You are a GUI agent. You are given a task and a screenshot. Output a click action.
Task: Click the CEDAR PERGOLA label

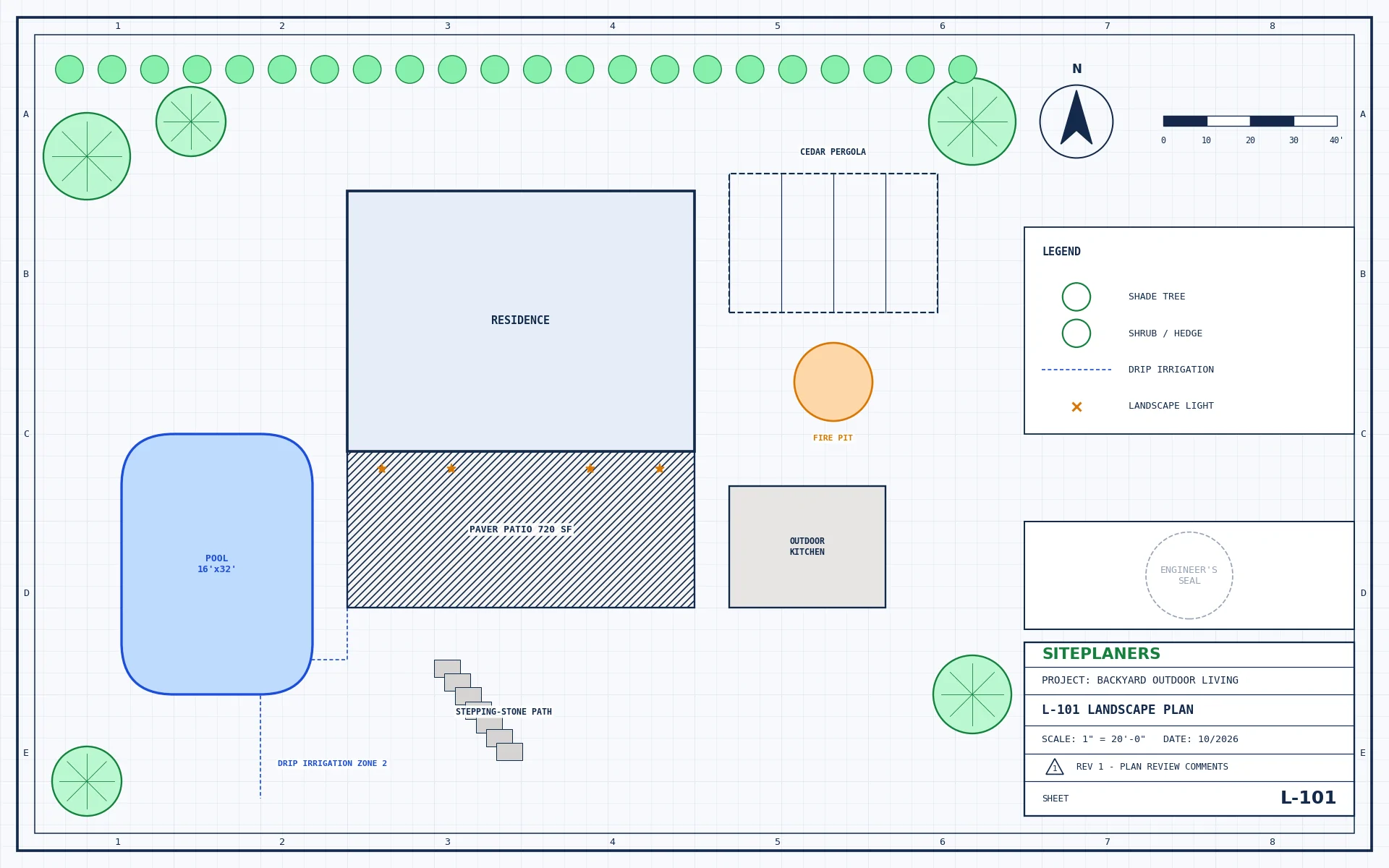[833, 152]
